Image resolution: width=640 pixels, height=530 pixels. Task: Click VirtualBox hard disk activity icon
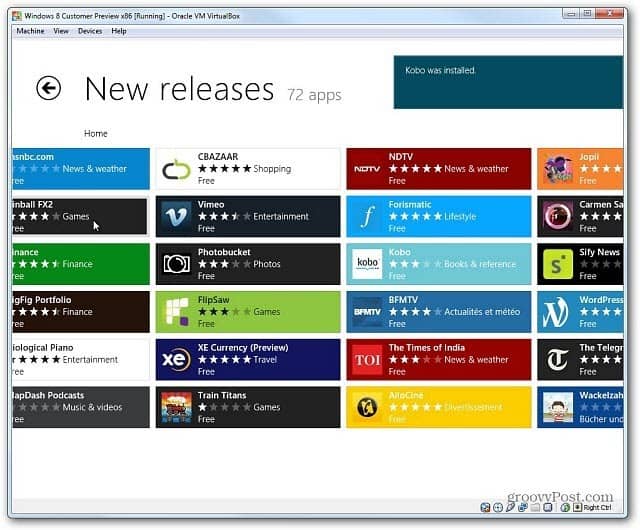tap(485, 508)
